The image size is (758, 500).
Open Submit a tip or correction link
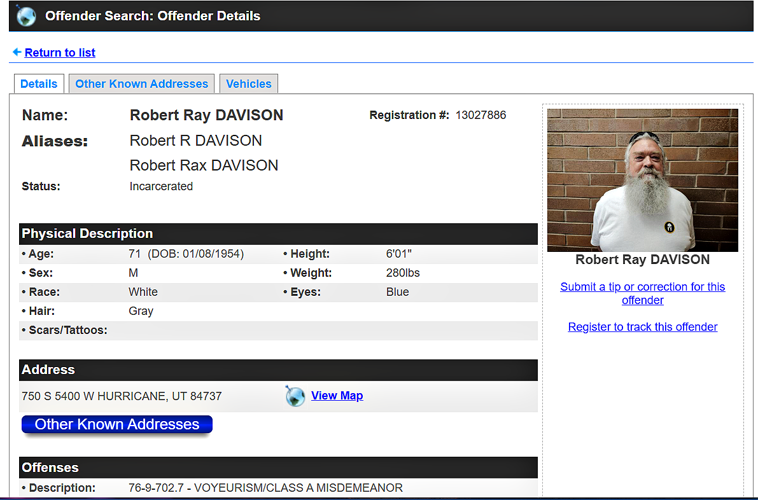642,293
